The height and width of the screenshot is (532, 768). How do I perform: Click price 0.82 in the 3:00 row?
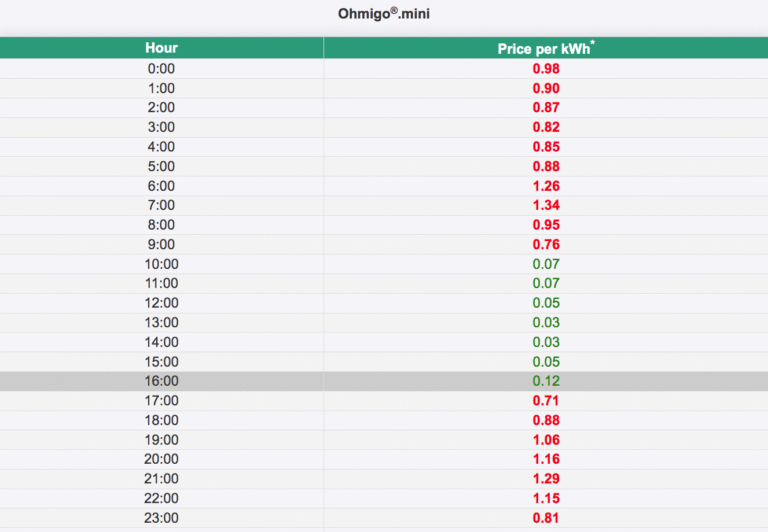(546, 127)
